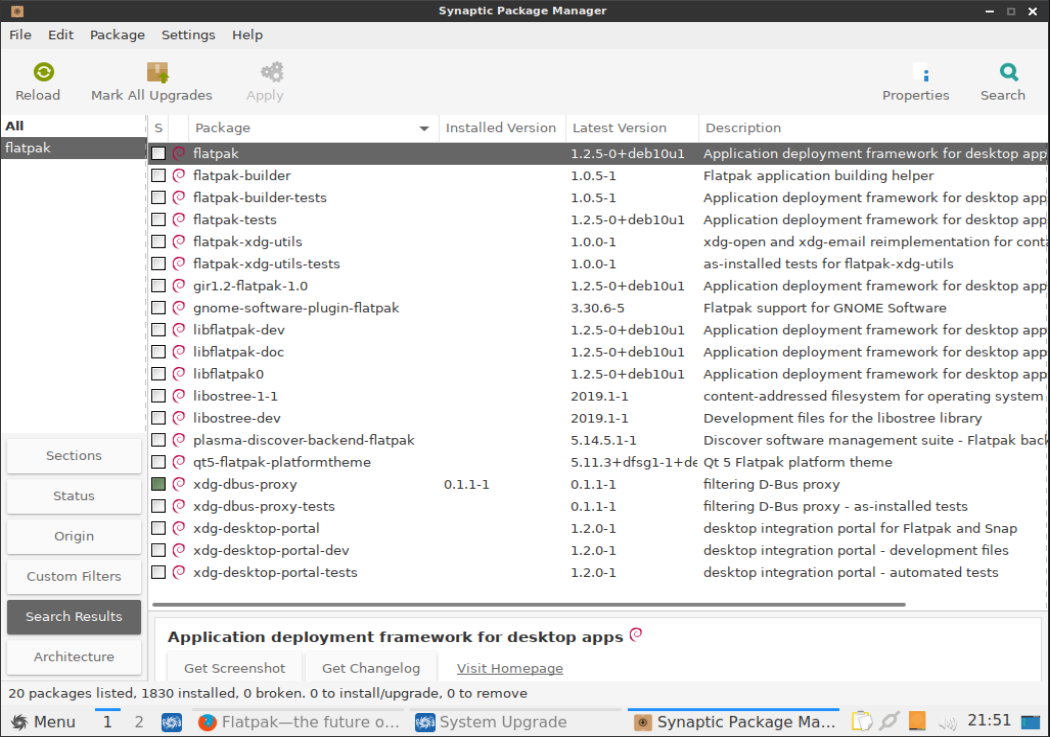Open the Help menu
Image resolution: width=1050 pixels, height=737 pixels.
point(247,35)
